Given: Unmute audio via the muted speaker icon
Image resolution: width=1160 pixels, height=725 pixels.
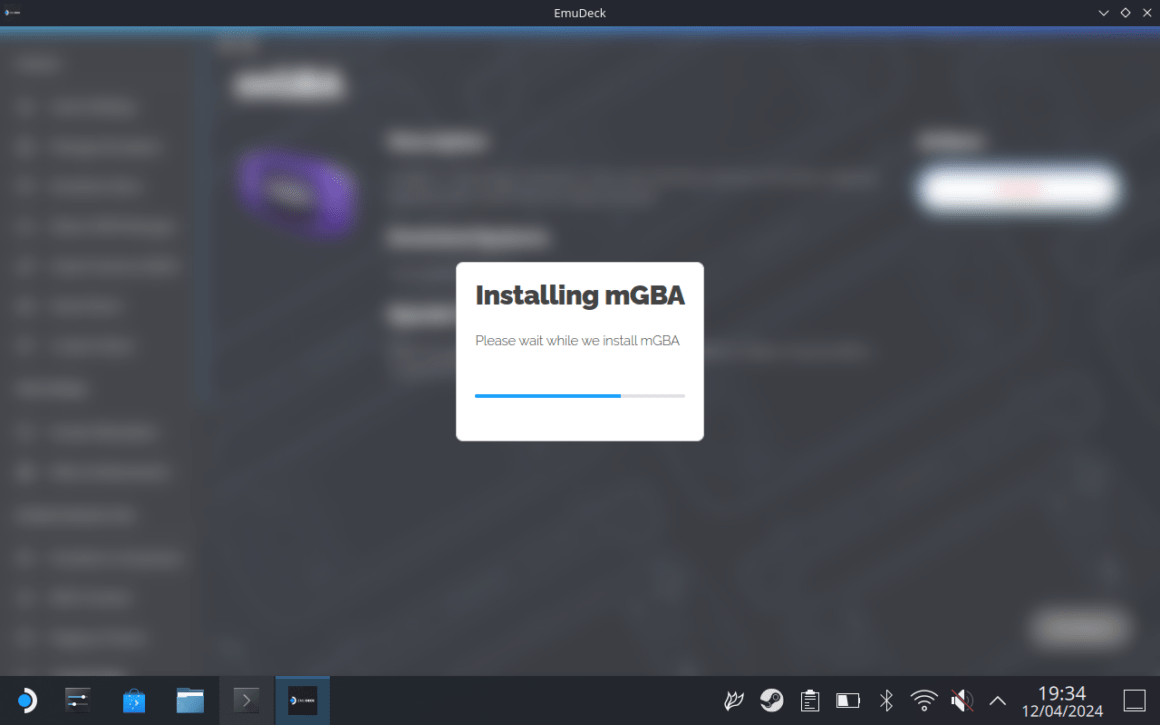Looking at the screenshot, I should [x=962, y=700].
